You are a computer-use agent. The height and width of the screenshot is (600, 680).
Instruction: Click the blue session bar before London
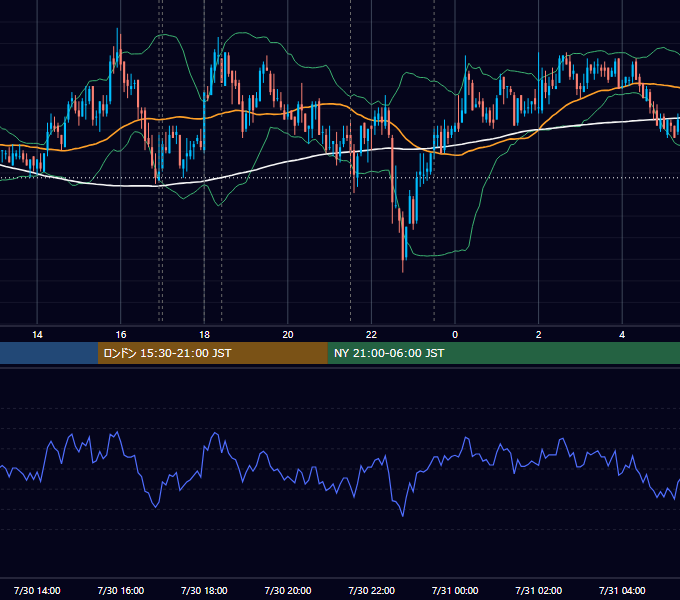pos(49,353)
